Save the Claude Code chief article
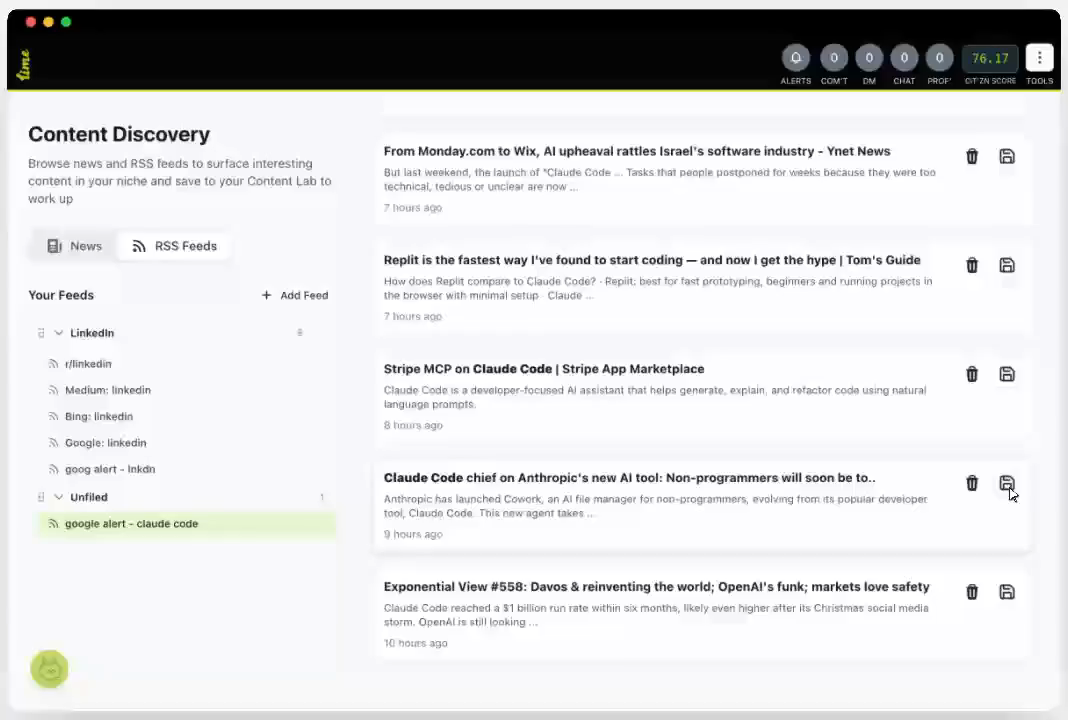 pos(1007,484)
